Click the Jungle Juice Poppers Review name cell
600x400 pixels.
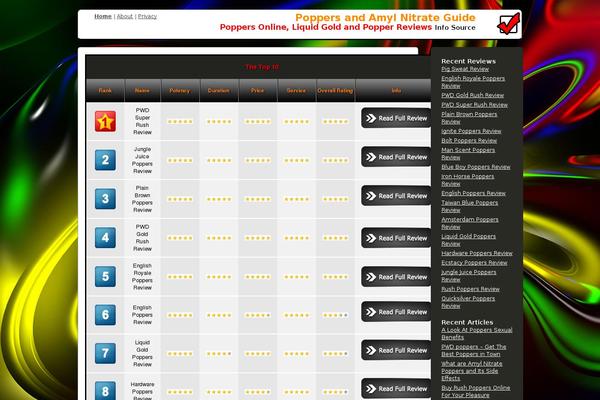[142, 160]
